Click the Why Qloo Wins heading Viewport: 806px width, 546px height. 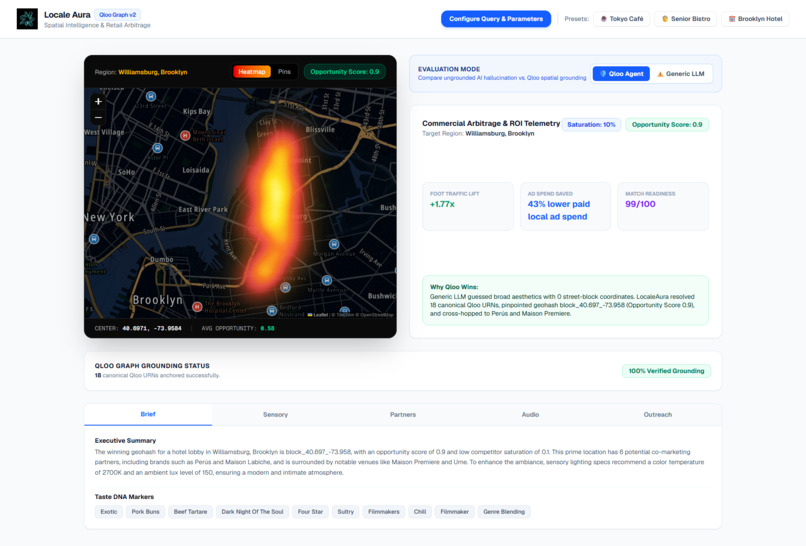454,287
